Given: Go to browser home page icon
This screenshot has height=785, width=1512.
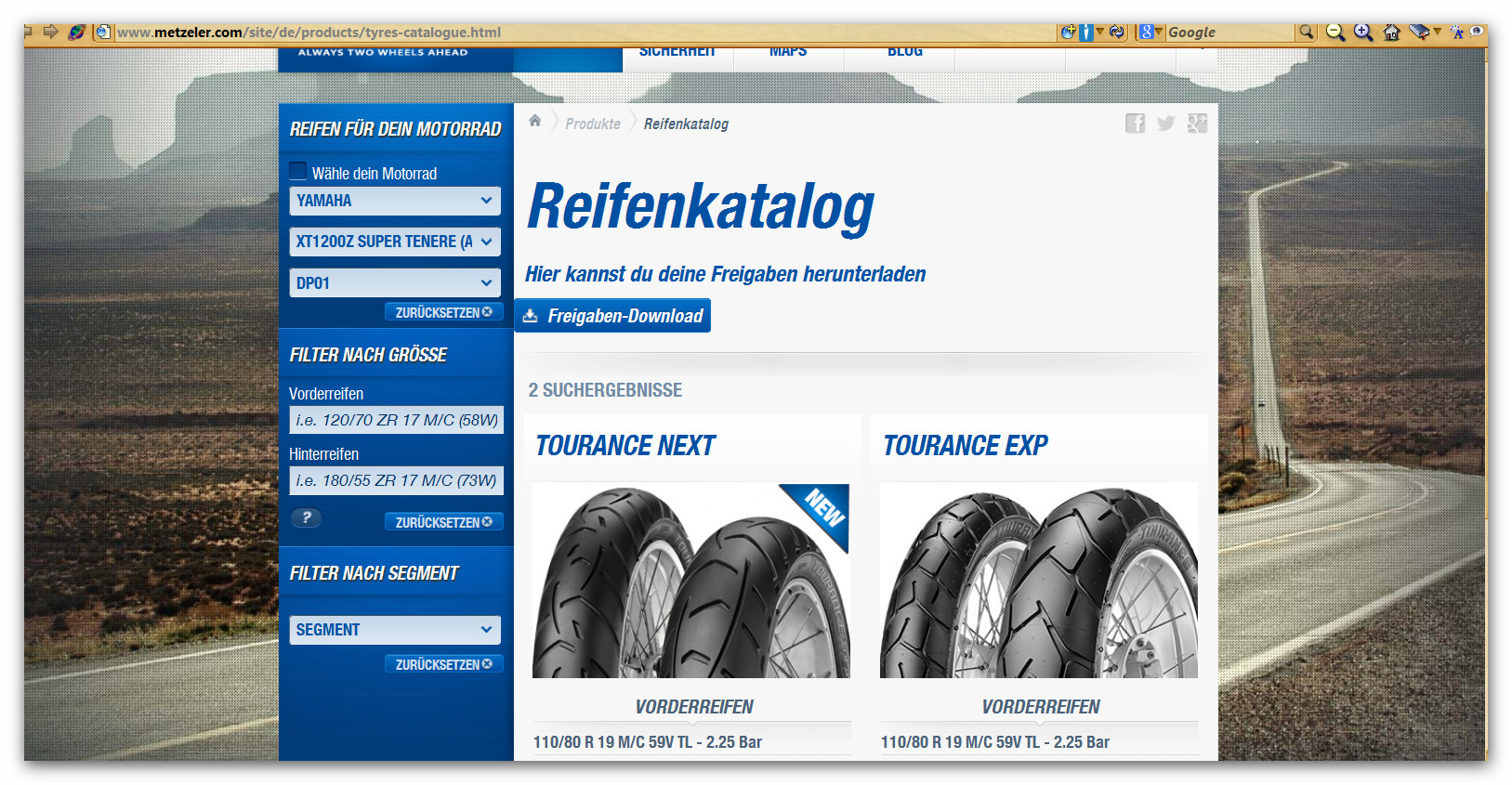Looking at the screenshot, I should point(1391,33).
